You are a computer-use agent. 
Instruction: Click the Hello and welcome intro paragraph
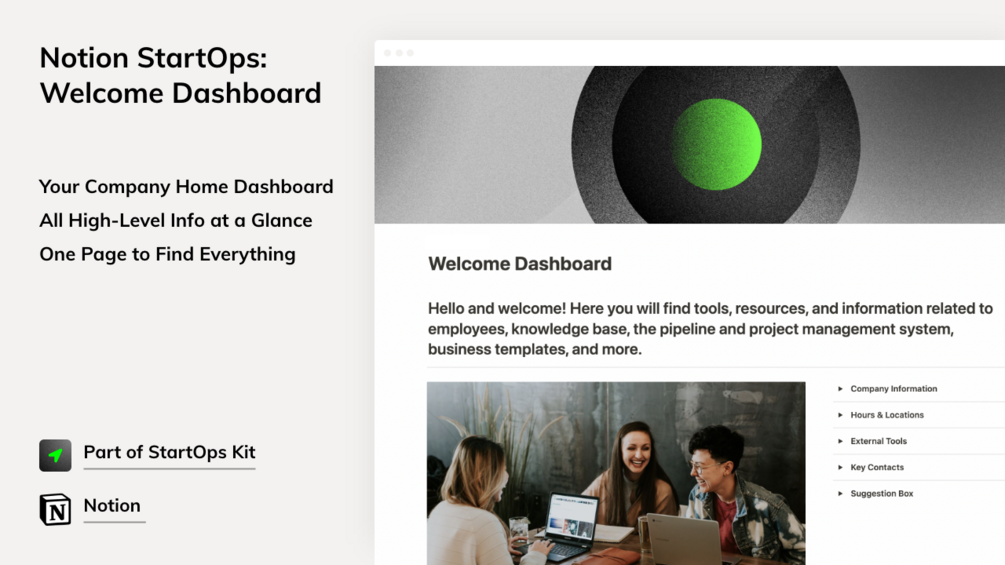tap(710, 329)
